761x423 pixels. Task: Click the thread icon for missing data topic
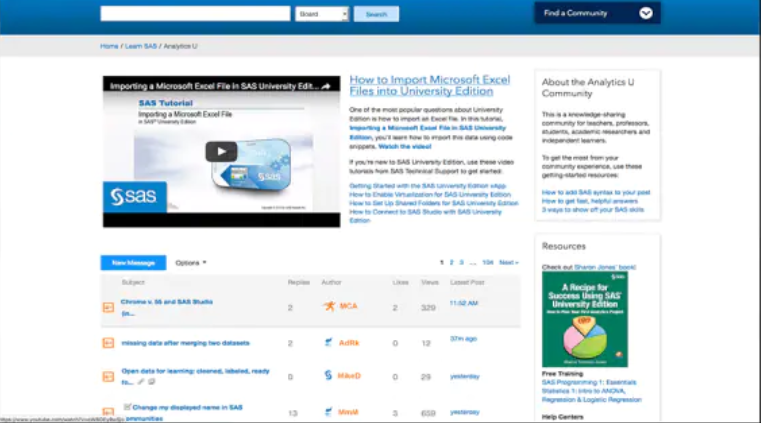point(108,343)
